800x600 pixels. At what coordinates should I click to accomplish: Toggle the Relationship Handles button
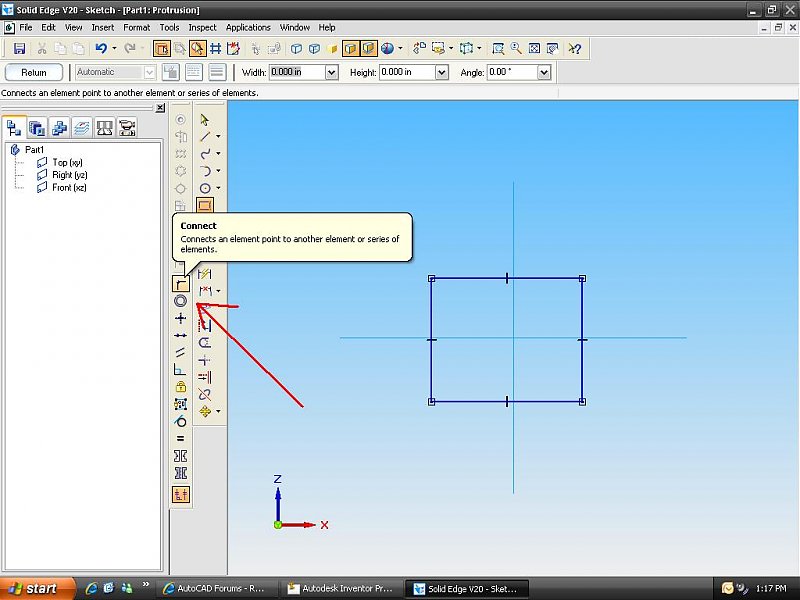point(181,494)
